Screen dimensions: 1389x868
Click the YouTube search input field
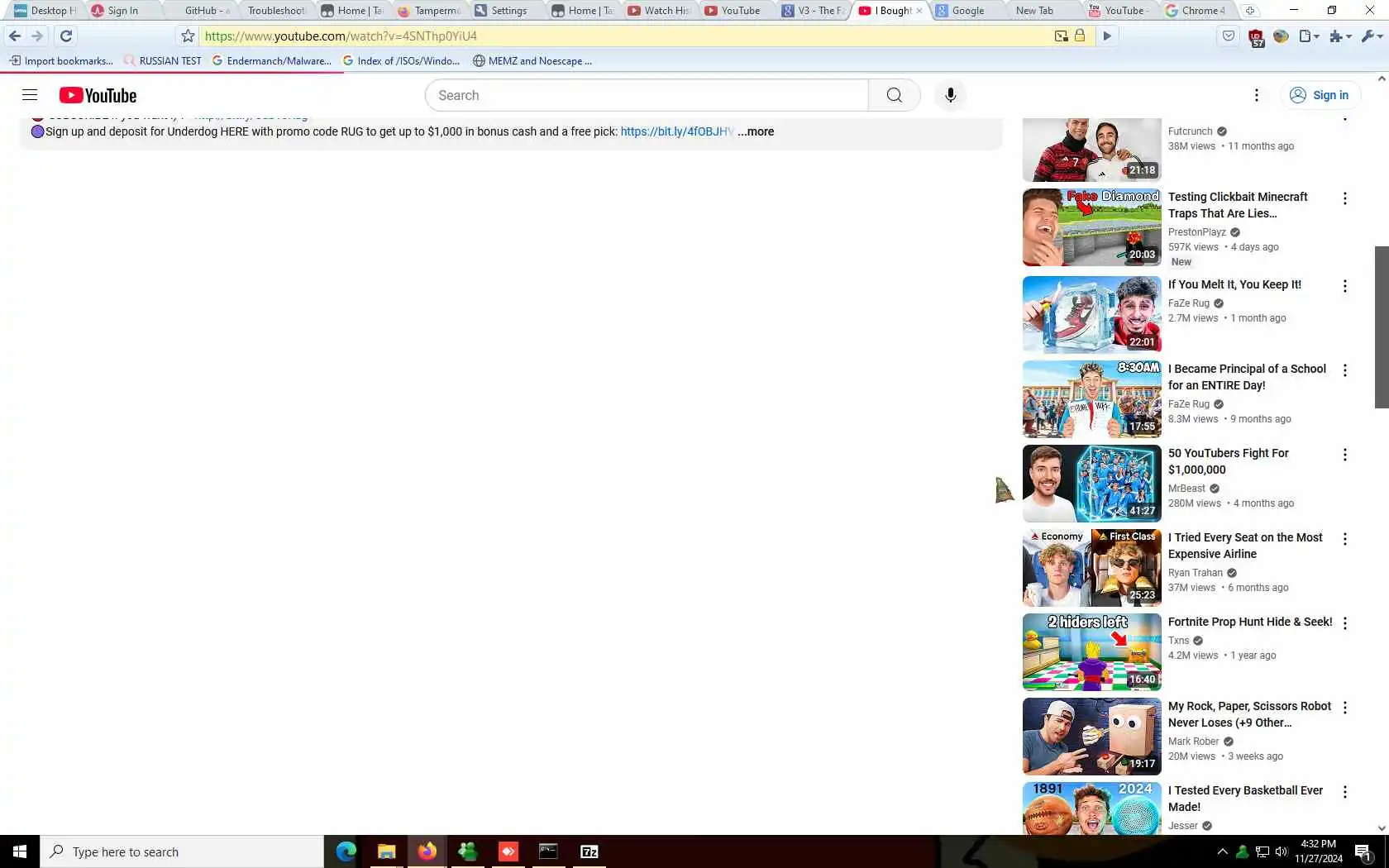click(x=647, y=95)
